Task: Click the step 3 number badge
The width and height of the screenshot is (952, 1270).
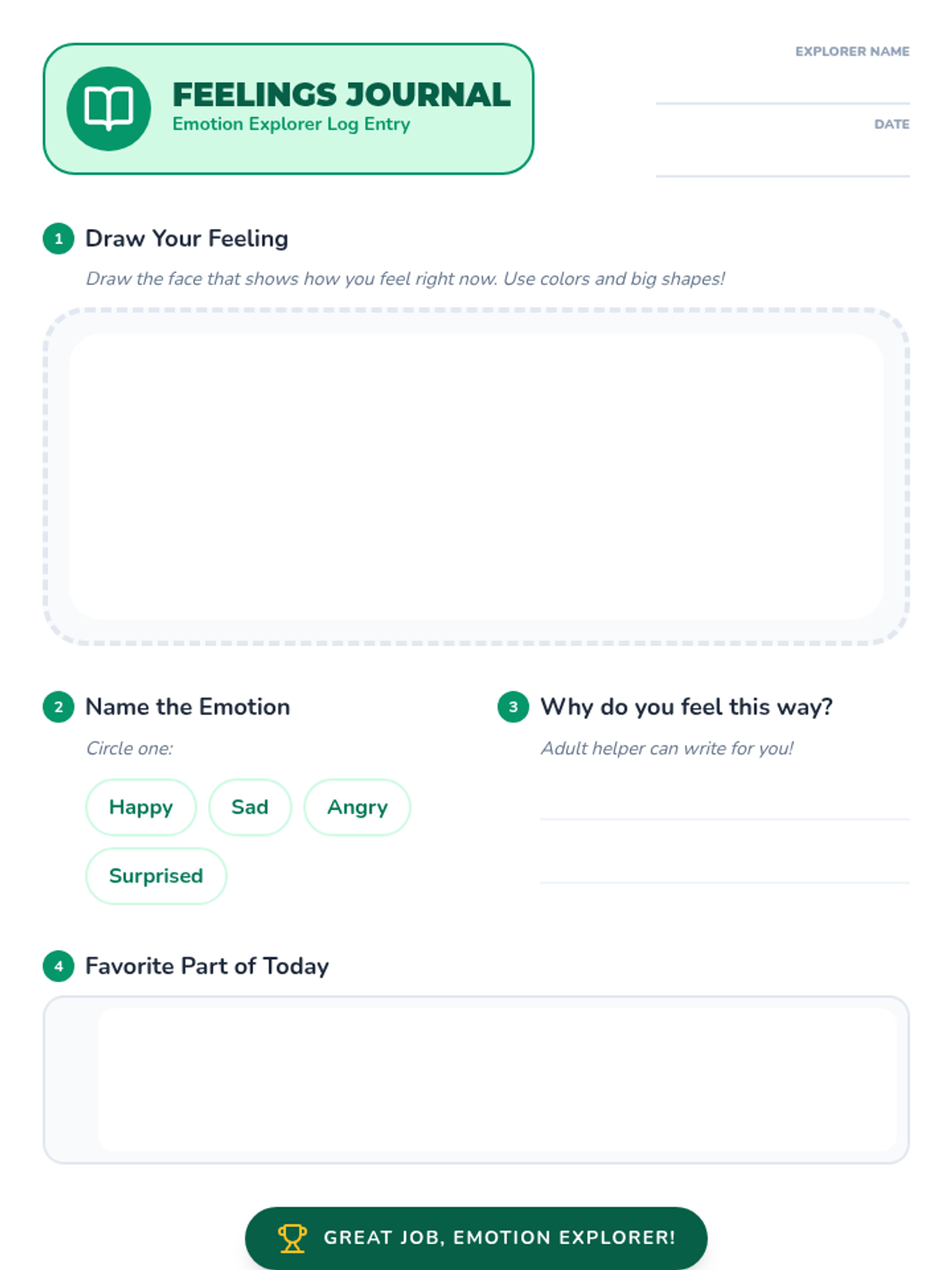Action: pos(513,706)
